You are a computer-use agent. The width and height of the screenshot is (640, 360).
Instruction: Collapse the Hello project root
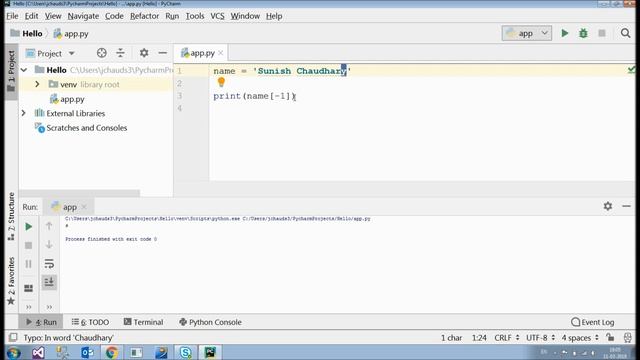coord(24,70)
